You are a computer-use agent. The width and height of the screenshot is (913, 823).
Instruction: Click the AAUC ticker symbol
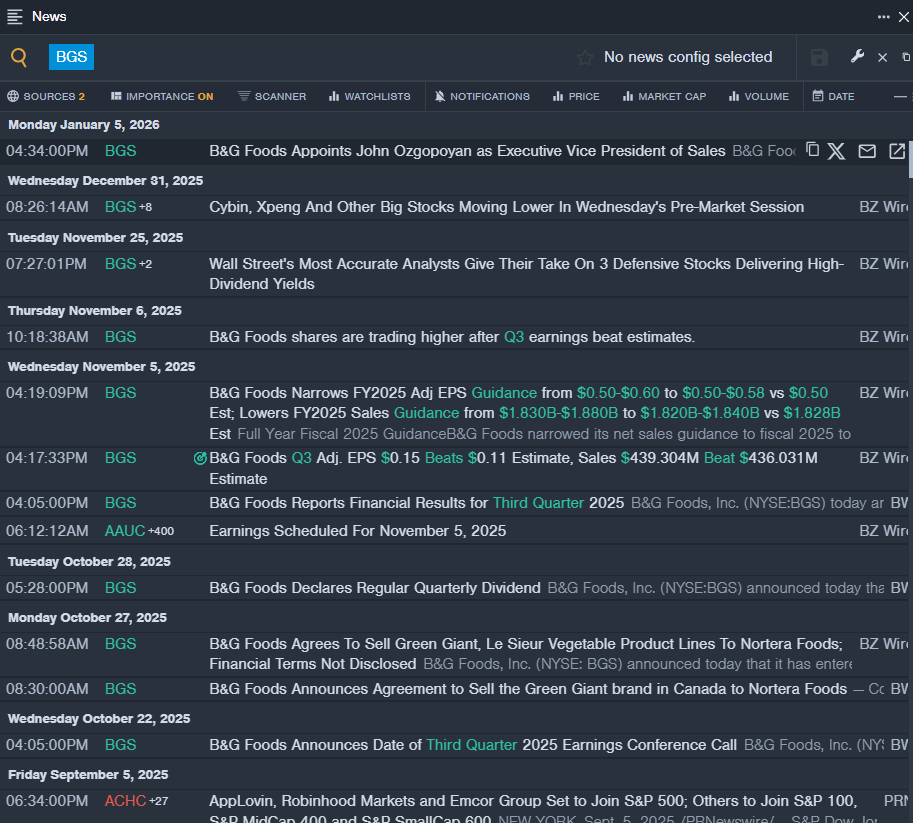coord(125,531)
